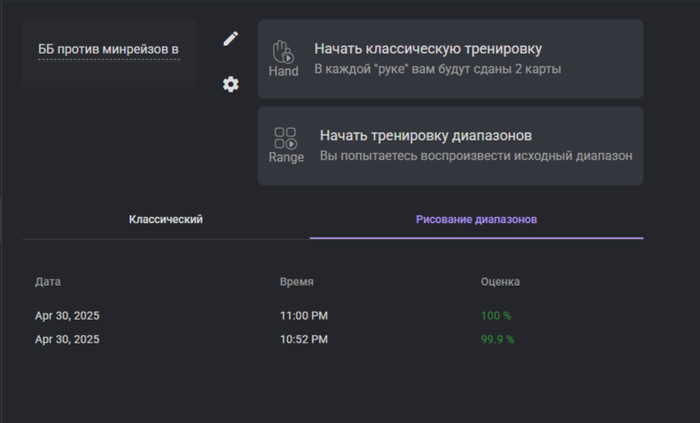Click the pencil edit icon

click(231, 39)
